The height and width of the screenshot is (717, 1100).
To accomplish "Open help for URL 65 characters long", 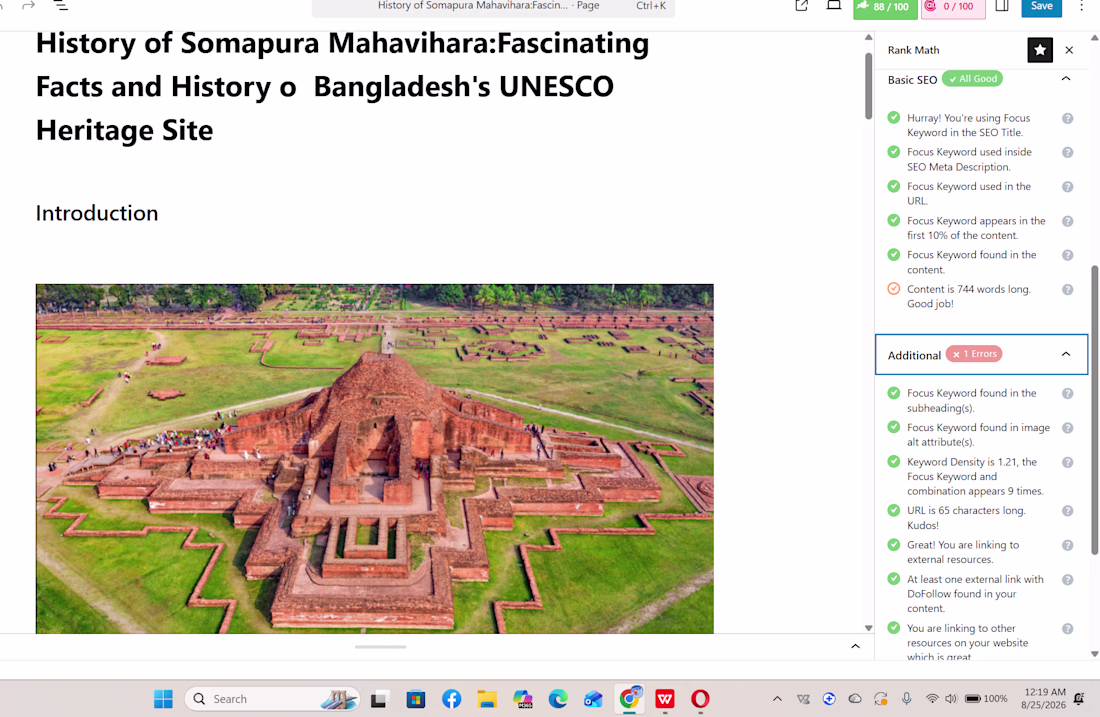I will (1067, 511).
